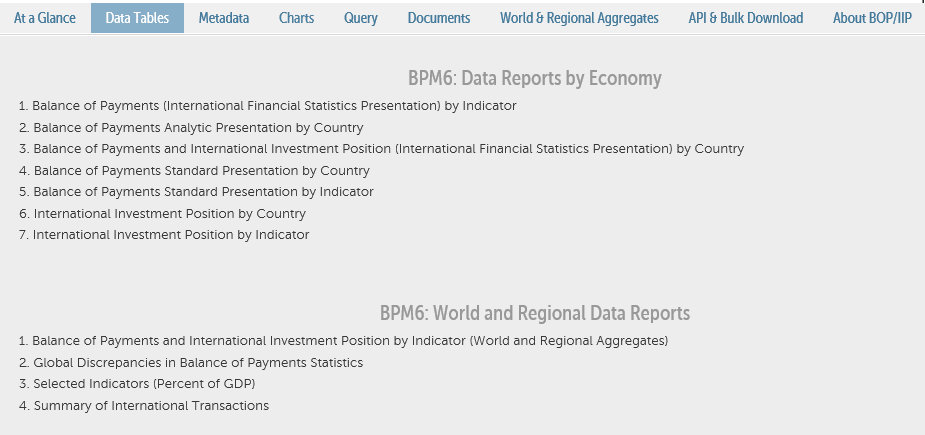925x435 pixels.
Task: Open the About BOP/IIP tab
Action: 872,18
